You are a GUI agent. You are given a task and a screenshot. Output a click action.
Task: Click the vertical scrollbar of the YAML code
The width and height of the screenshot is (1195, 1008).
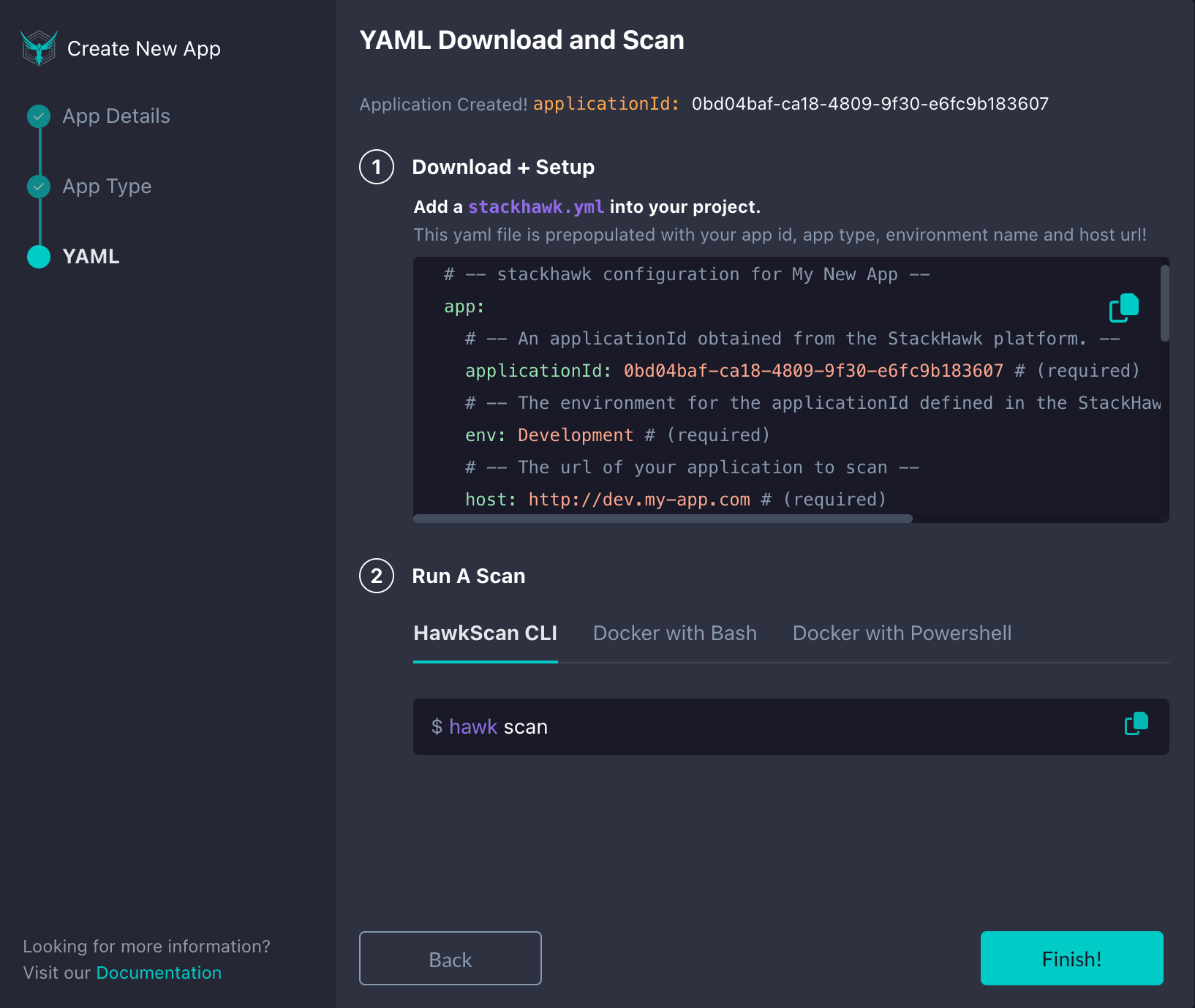[x=1165, y=303]
